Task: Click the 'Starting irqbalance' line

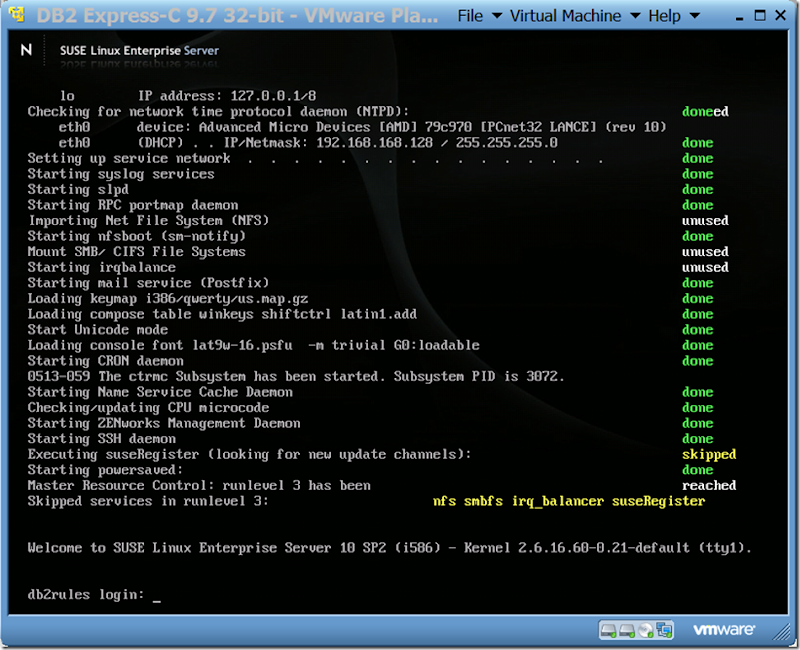Action: [102, 267]
